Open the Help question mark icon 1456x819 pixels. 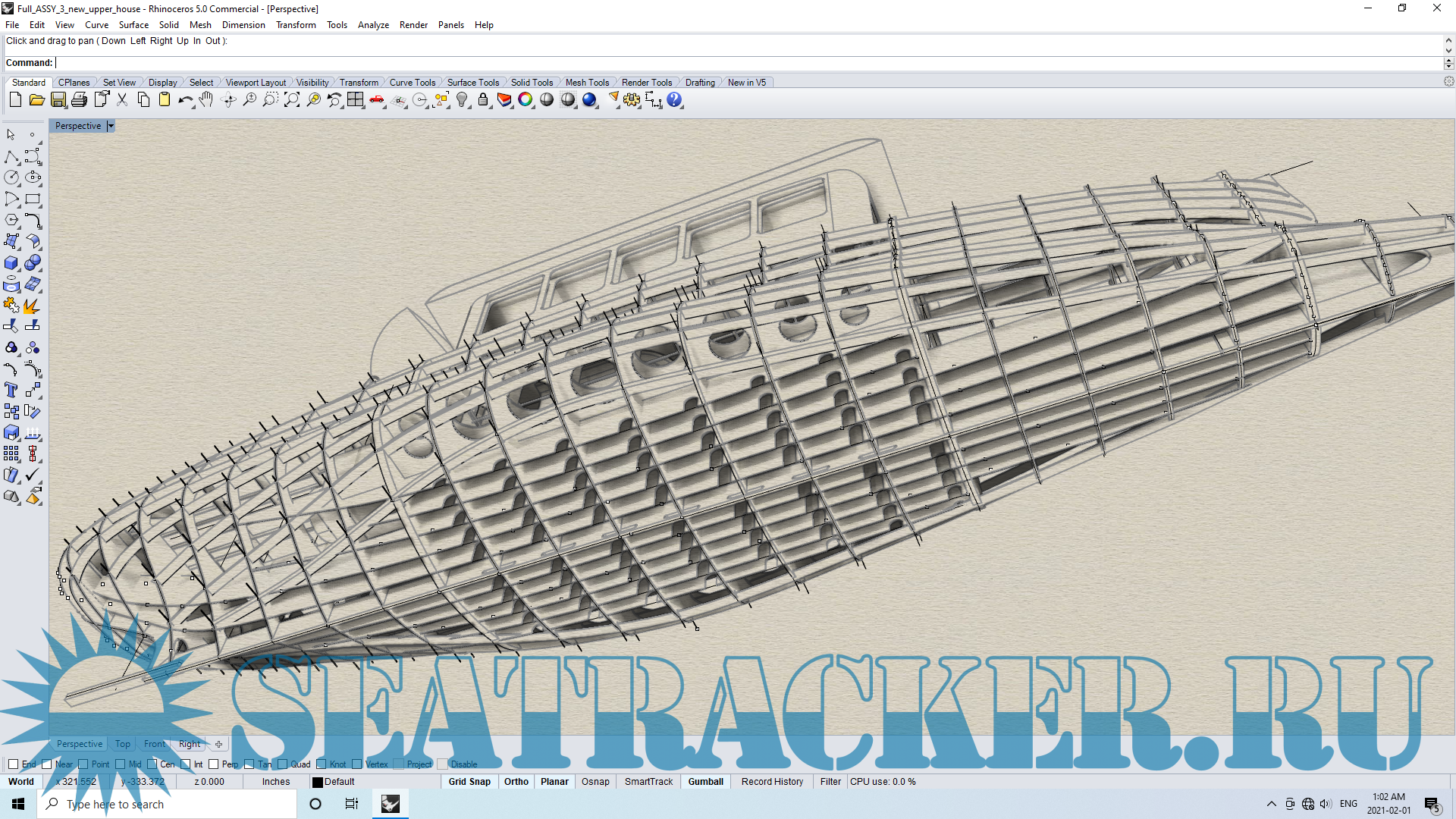(674, 100)
